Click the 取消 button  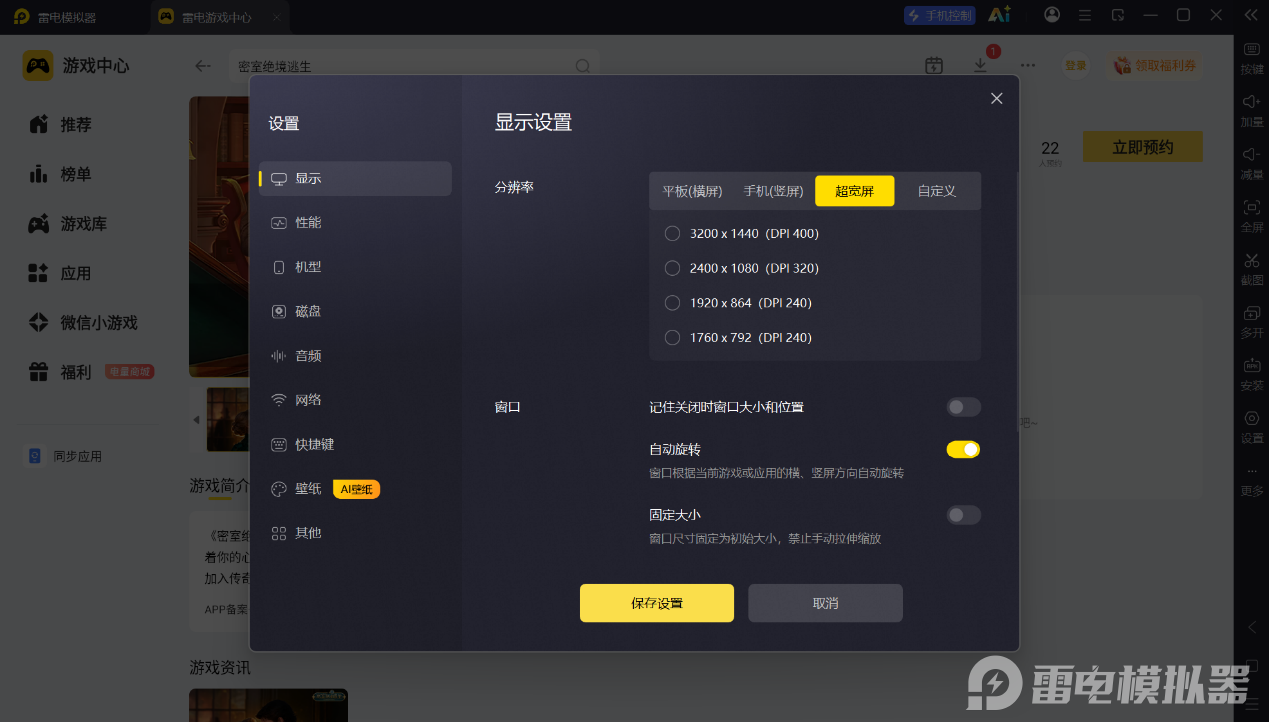(x=825, y=603)
